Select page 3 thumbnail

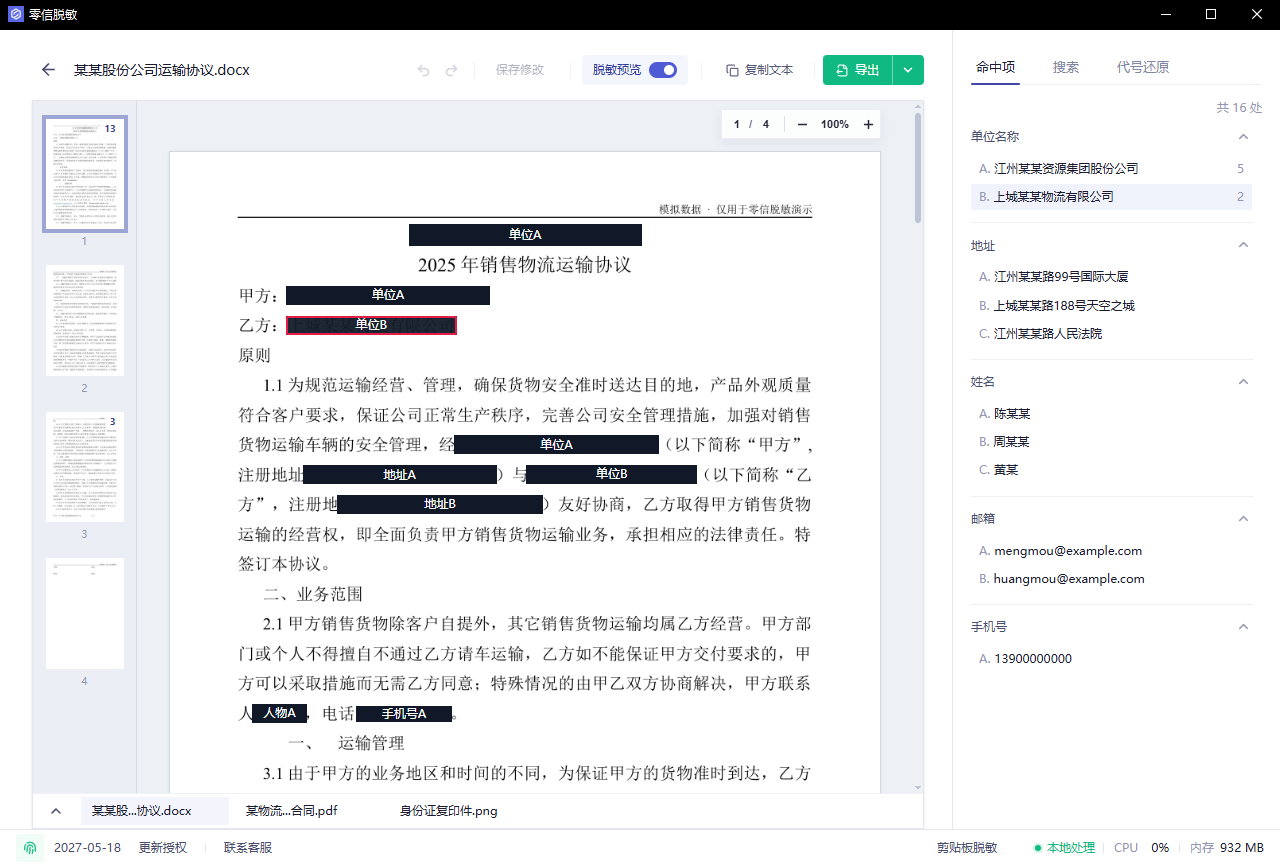click(84, 467)
